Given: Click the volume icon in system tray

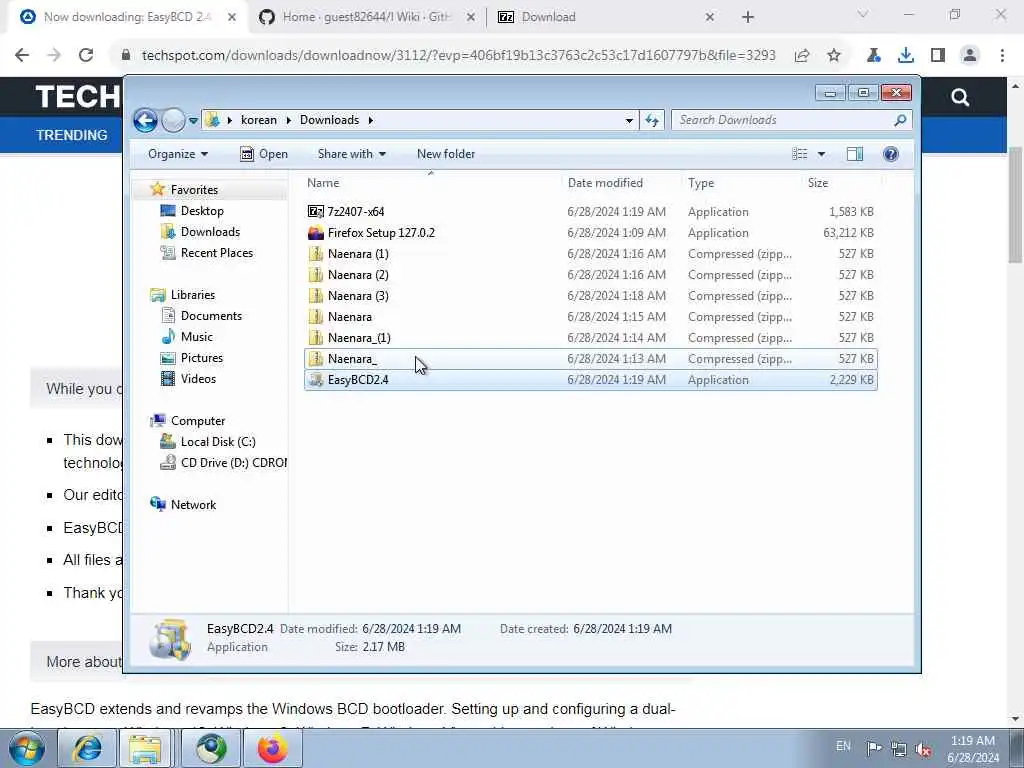Looking at the screenshot, I should coord(923,748).
